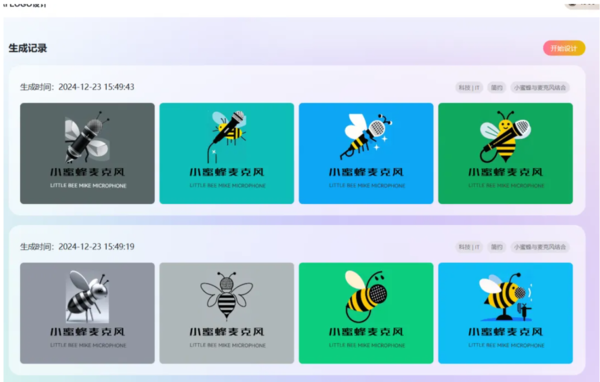Screen dimensions: 600x382
Task: Select the light gray outline bee logo
Action: click(x=227, y=313)
